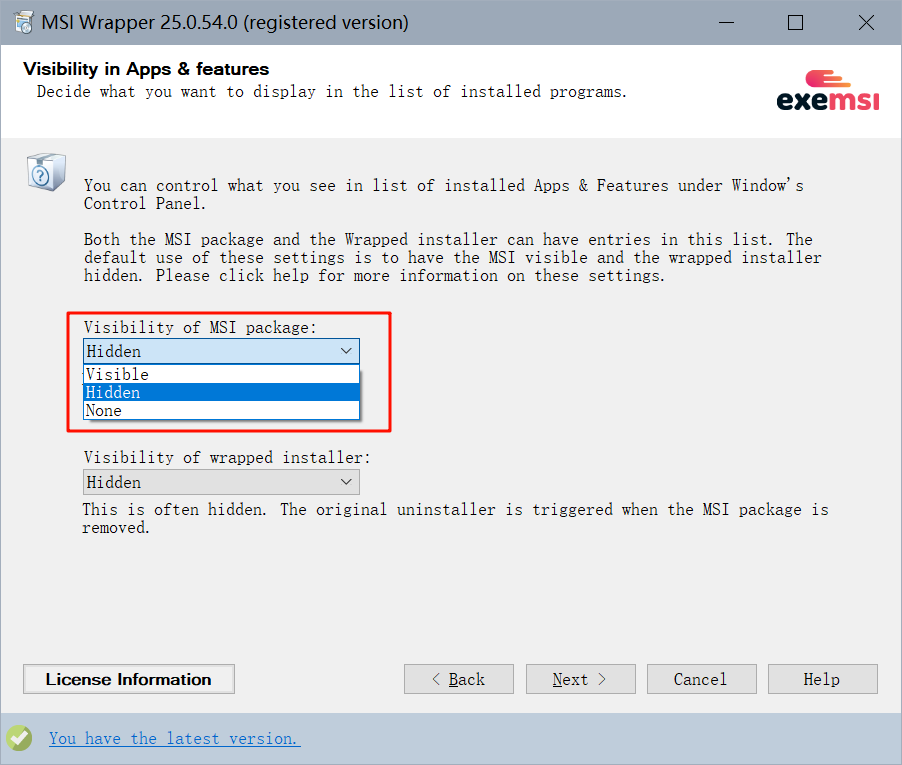The image size is (902, 765).
Task: Follow the 'You have the latest version' link
Action: pos(174,738)
